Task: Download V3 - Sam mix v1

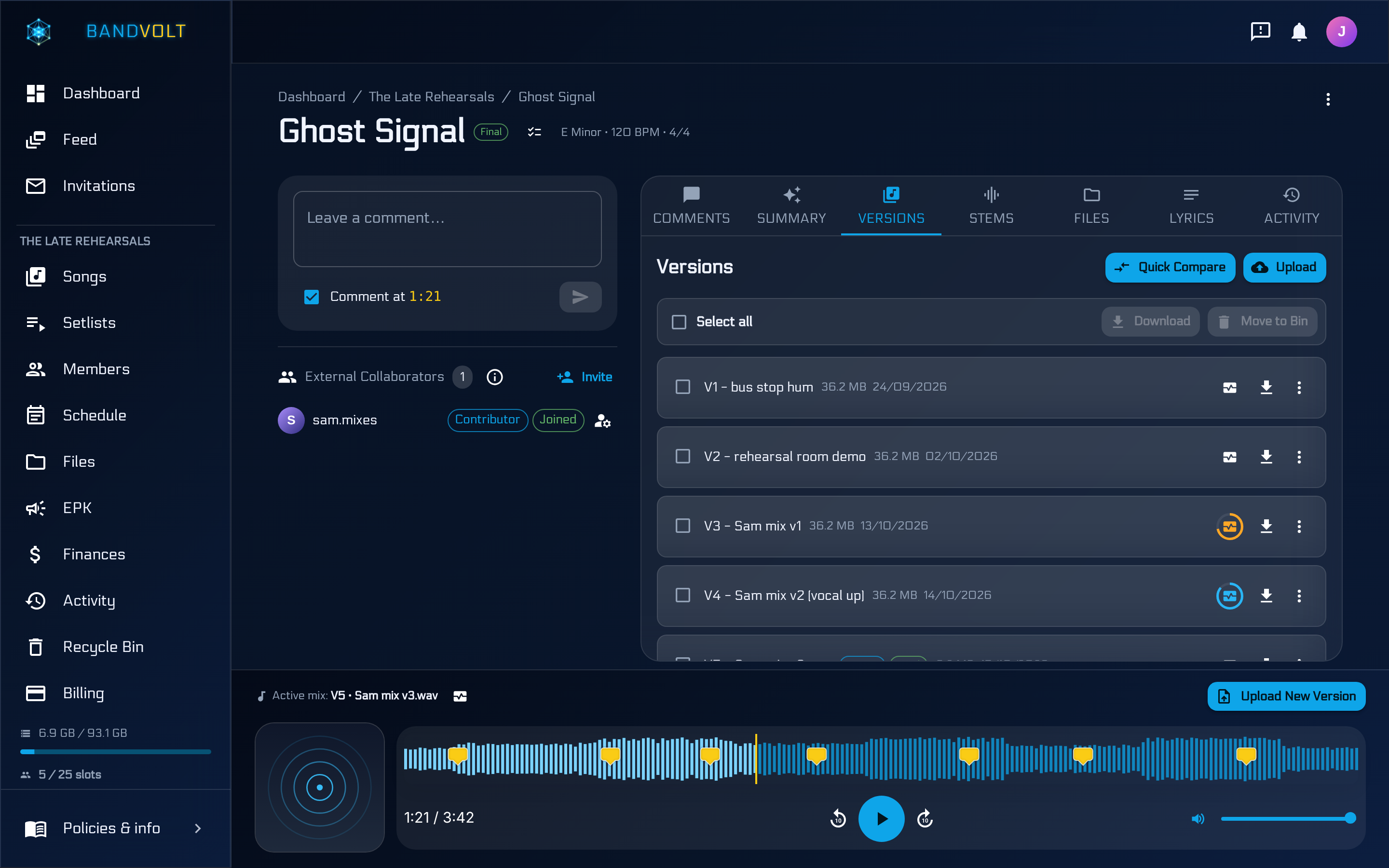Action: [1266, 527]
